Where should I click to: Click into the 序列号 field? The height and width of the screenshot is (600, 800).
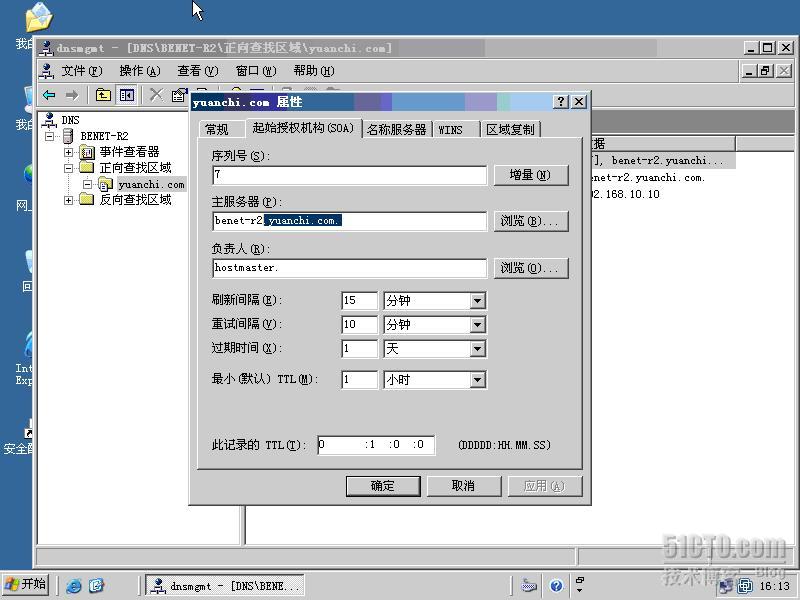tap(349, 175)
